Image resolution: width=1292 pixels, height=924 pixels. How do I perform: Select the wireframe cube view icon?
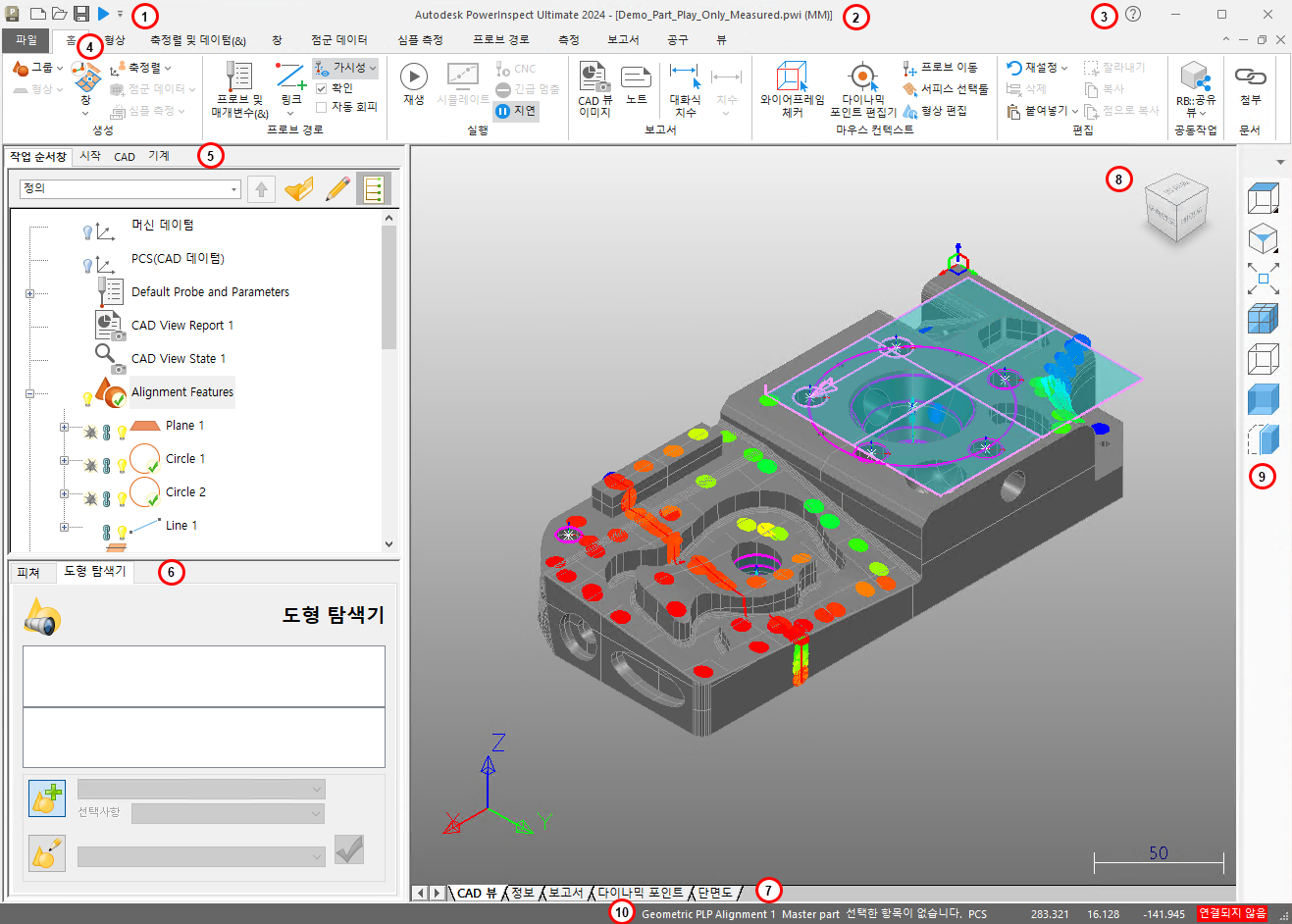pos(1263,359)
